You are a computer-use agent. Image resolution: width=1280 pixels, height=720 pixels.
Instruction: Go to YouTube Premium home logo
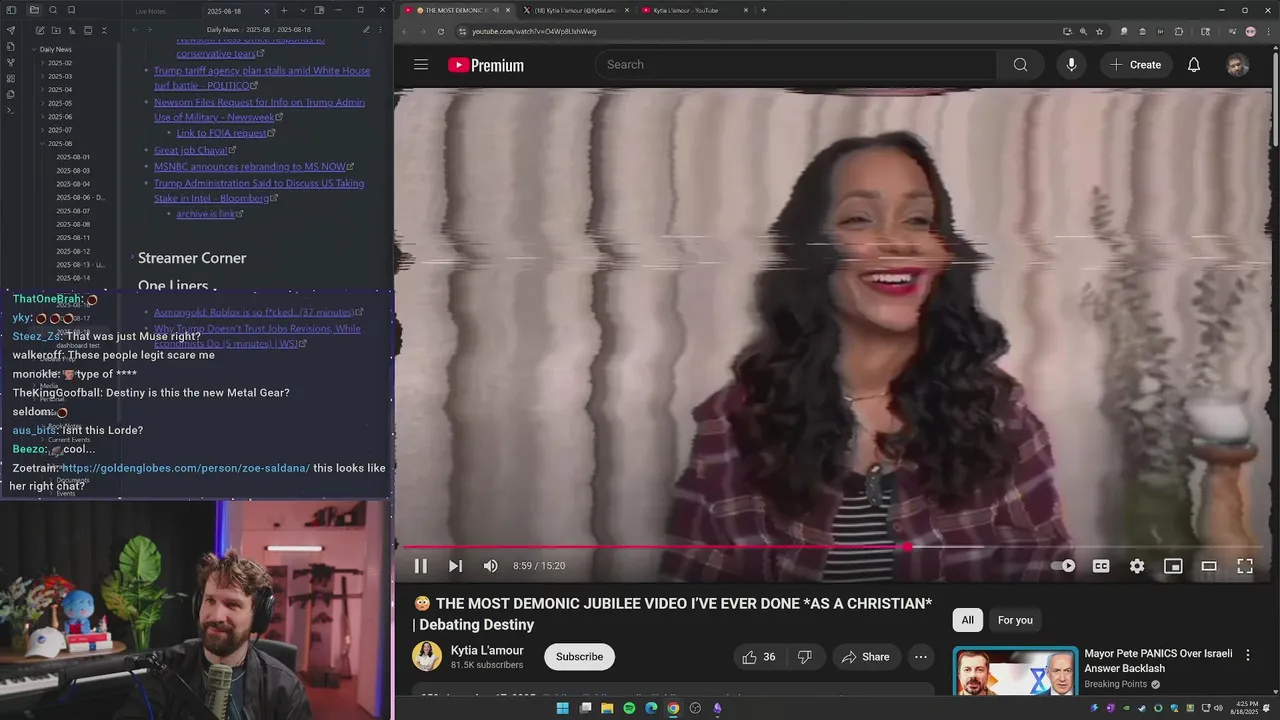pos(486,65)
